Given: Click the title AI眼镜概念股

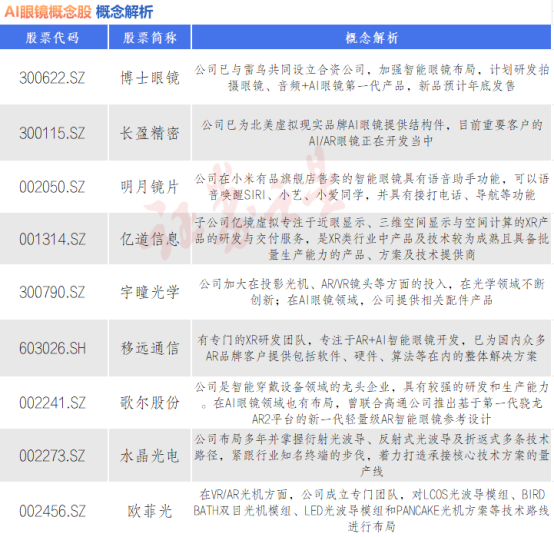Looking at the screenshot, I should 48,12.
